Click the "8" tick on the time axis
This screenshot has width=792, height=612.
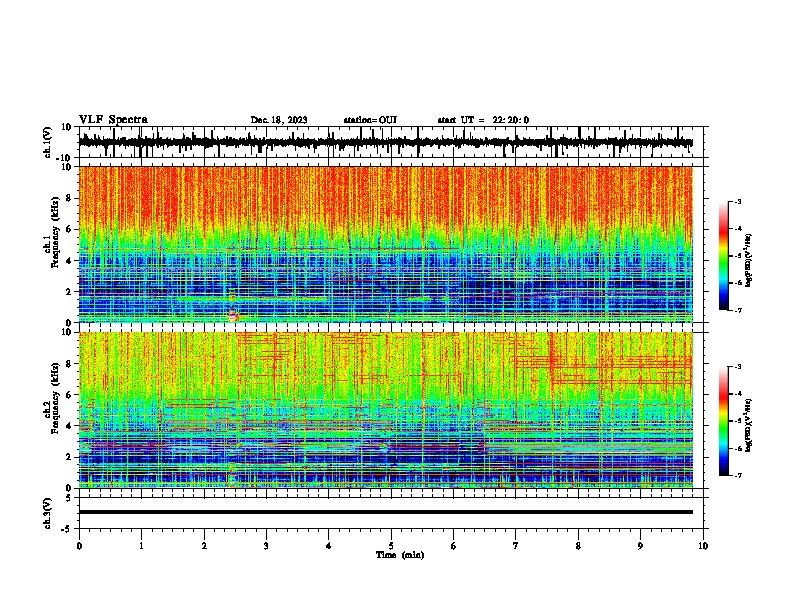click(578, 546)
